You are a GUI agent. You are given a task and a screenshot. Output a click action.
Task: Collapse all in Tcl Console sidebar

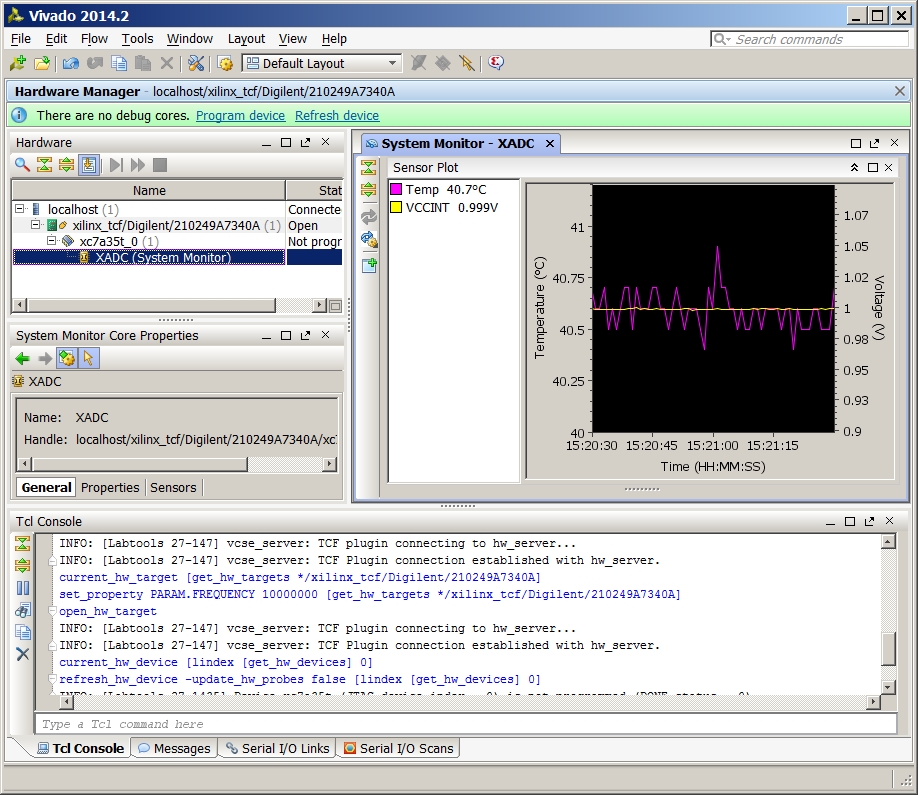coord(23,543)
